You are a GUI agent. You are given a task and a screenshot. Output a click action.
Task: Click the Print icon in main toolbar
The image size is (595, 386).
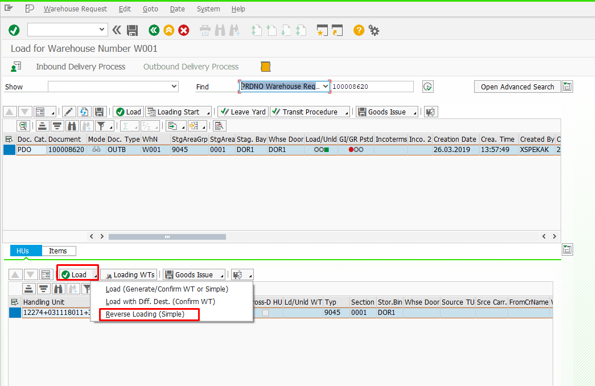coord(205,30)
